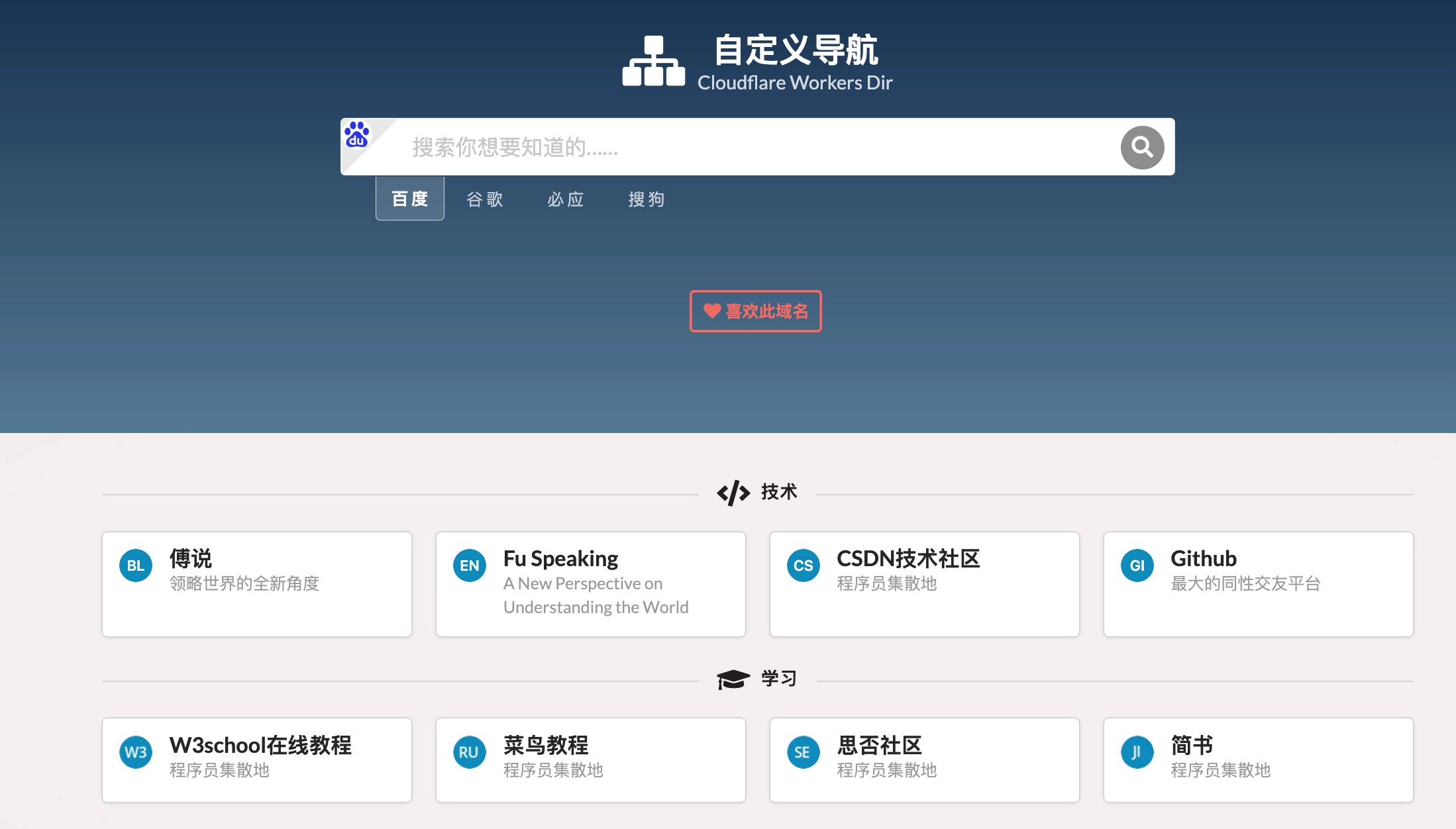This screenshot has width=1456, height=829.
Task: Switch to the 谷歌 search tab
Action: (x=485, y=199)
